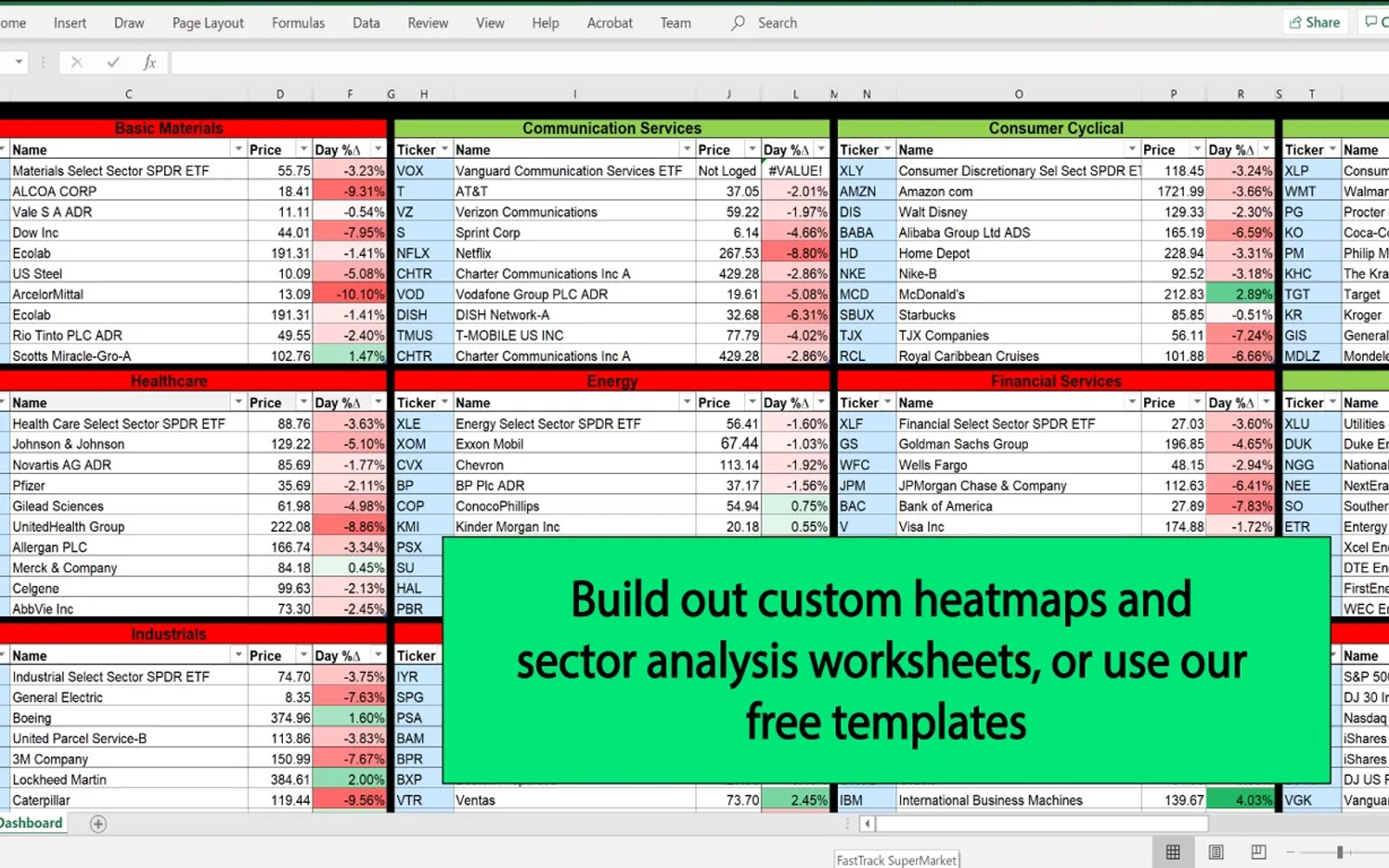This screenshot has height=868, width=1389.
Task: Add a new sheet with plus icon
Action: 98,824
